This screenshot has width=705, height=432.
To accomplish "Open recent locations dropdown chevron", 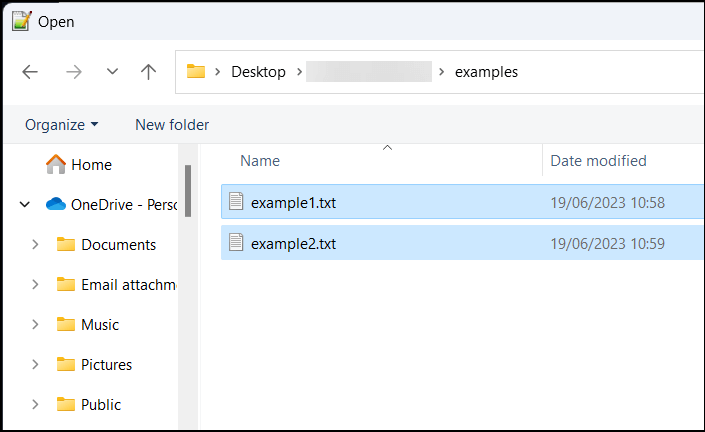I will pos(112,72).
